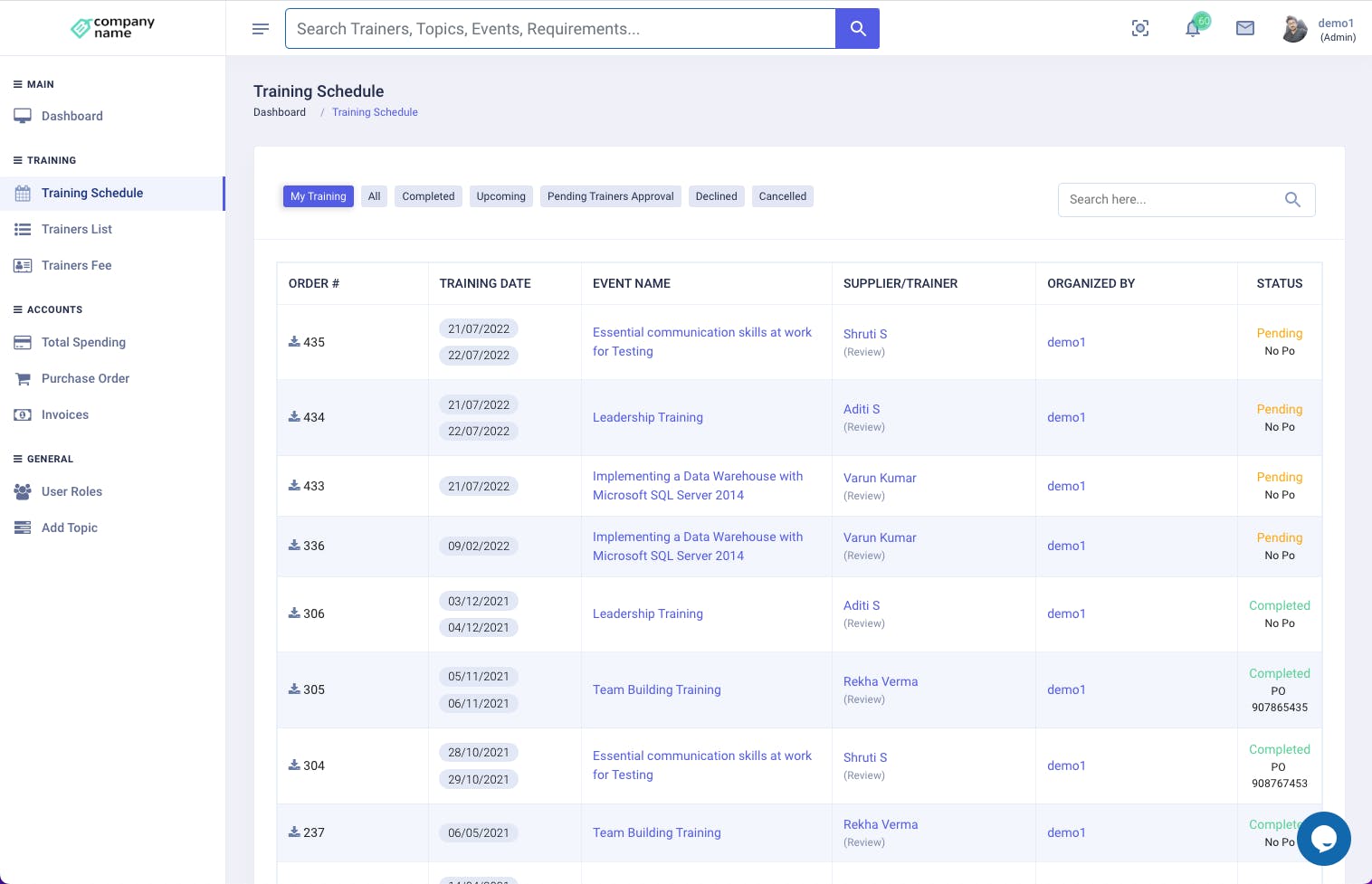Click the User Roles people icon in the sidebar
Screen dimensions: 1372x884
23,491
